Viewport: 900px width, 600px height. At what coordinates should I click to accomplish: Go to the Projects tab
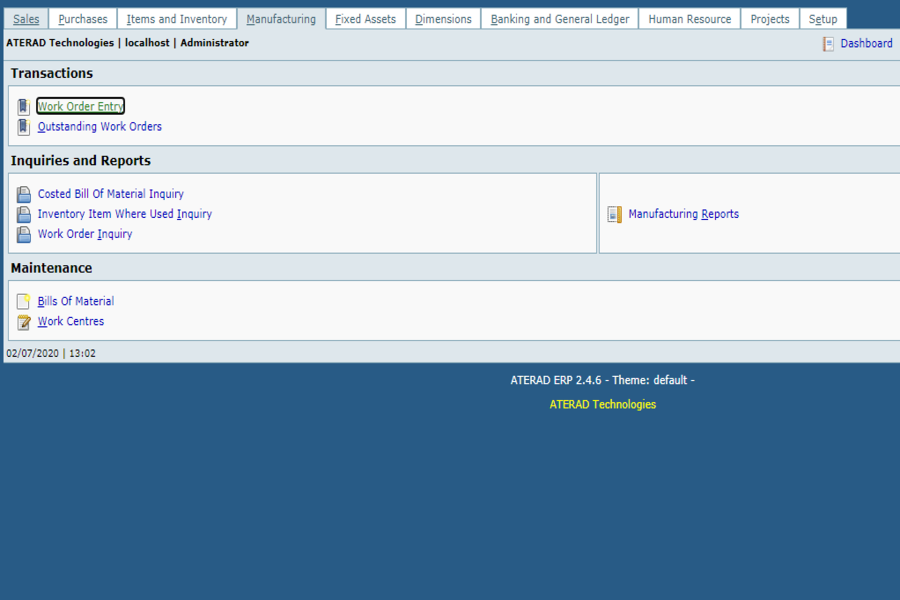coord(770,19)
